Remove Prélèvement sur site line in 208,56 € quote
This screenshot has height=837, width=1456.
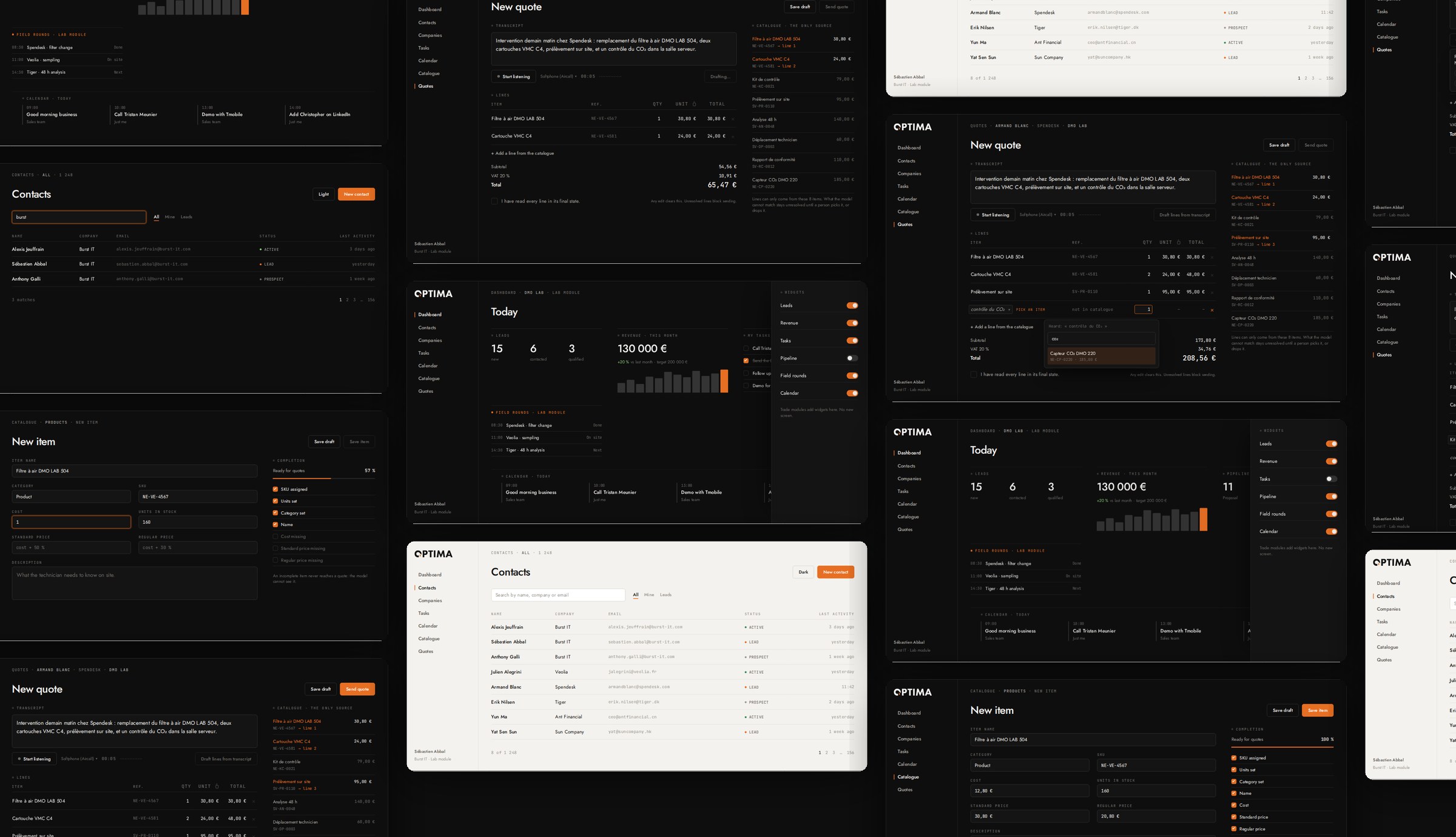(1212, 292)
